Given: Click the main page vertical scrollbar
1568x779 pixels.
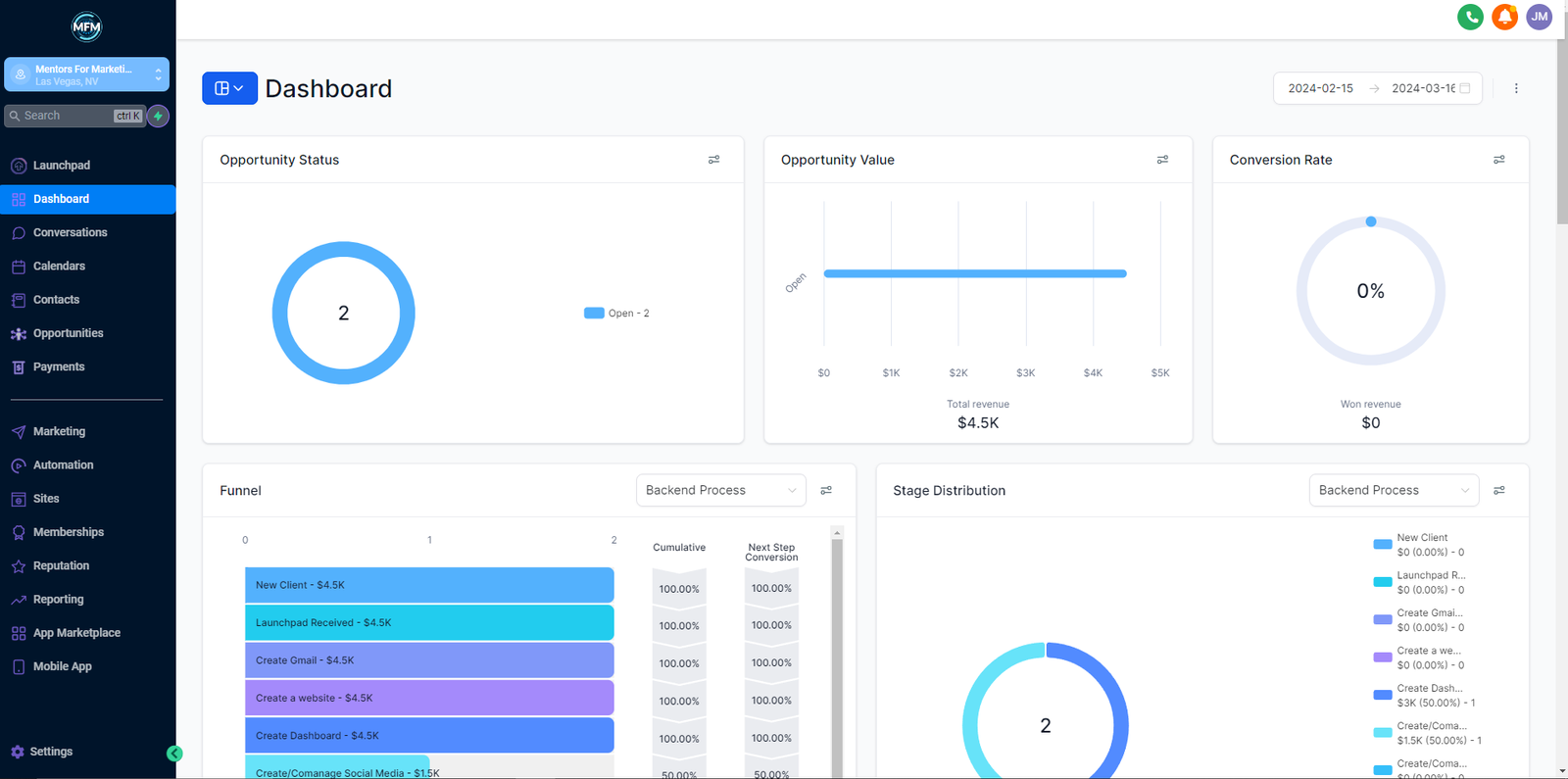Looking at the screenshot, I should tap(1561, 132).
